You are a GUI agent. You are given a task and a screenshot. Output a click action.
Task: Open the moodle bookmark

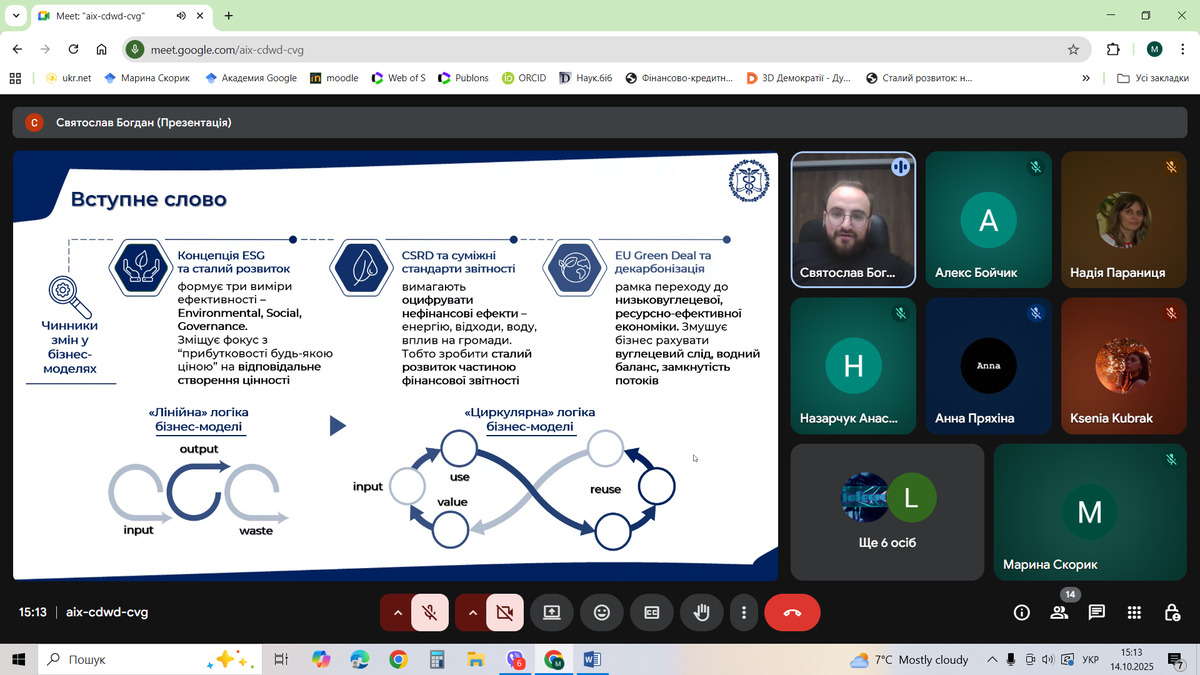(x=334, y=78)
